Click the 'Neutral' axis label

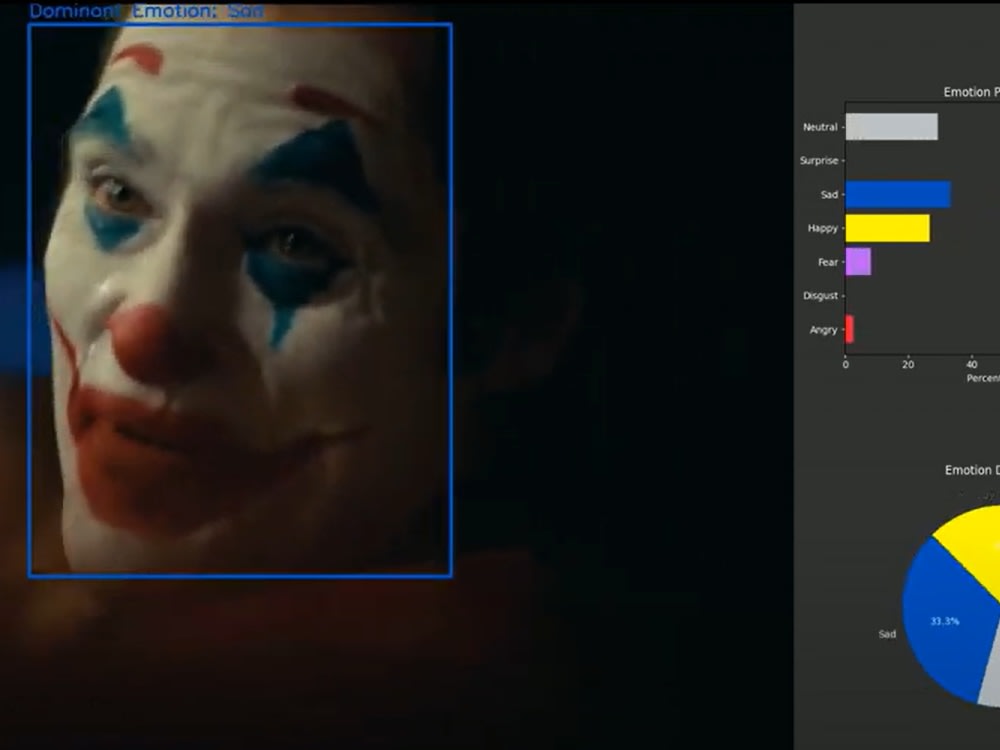[820, 127]
